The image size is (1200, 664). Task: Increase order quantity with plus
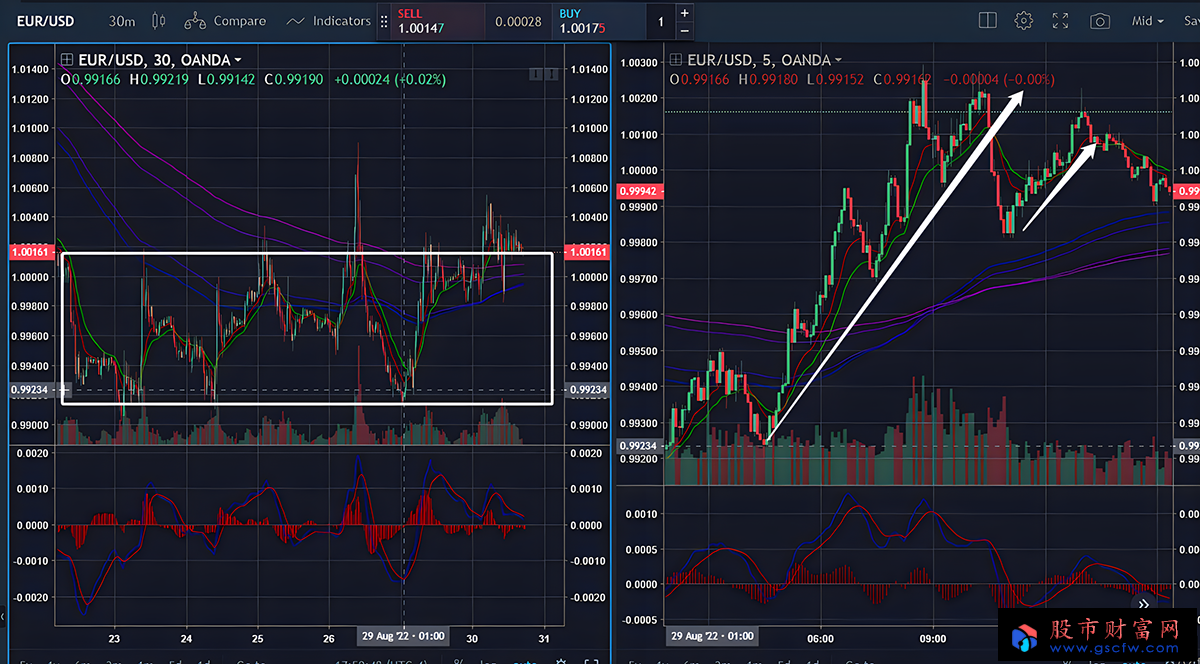(x=684, y=13)
